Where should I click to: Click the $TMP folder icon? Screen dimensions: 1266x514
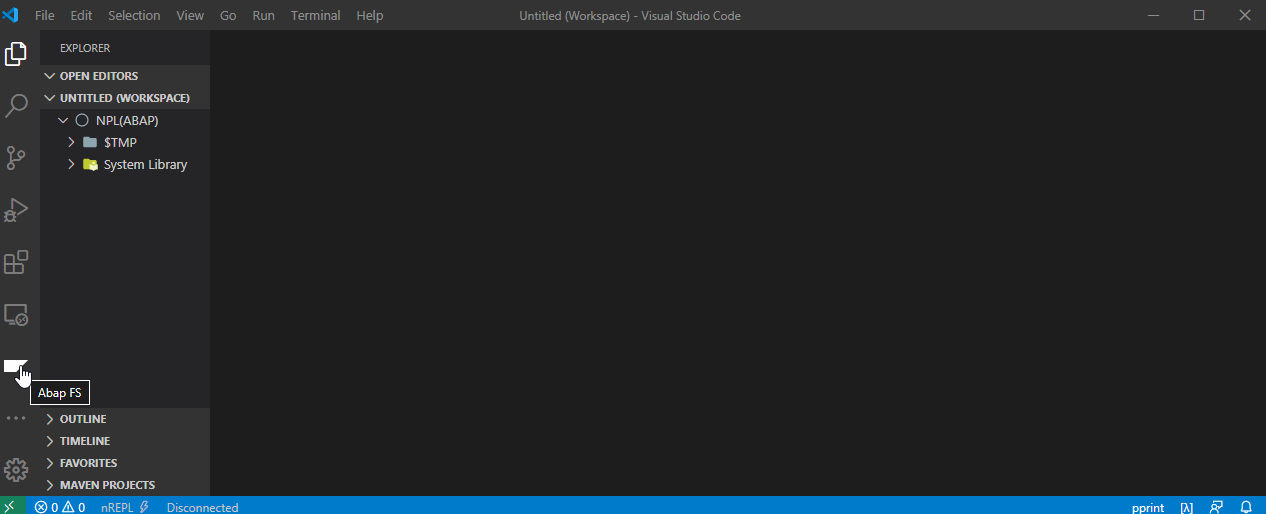90,142
